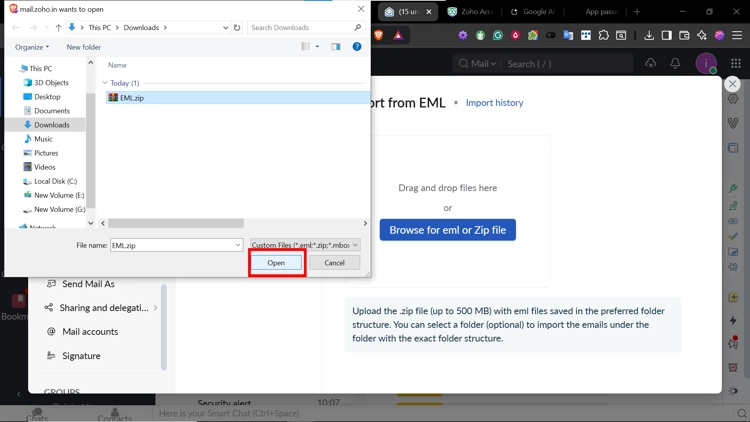Browse for eml or Zip file
The width and height of the screenshot is (750, 422).
point(448,230)
